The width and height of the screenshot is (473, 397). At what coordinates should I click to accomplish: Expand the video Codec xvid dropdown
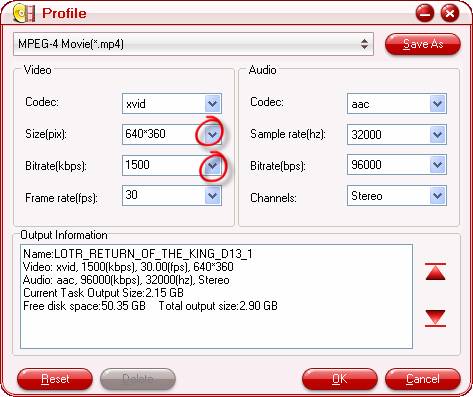coord(213,104)
